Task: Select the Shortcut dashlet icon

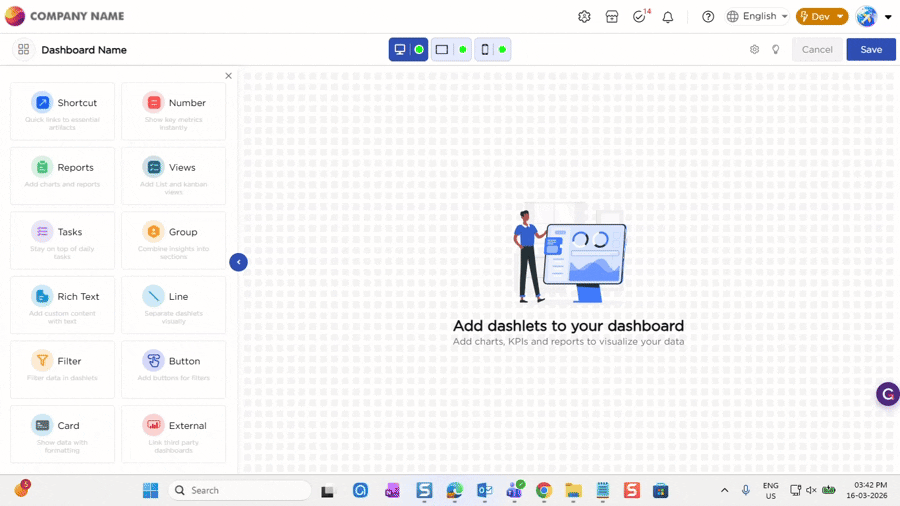Action: [42, 102]
